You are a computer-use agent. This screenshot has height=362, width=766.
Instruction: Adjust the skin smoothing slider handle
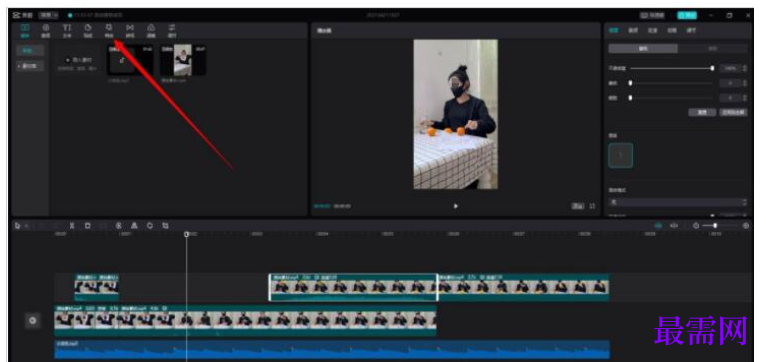(630, 83)
